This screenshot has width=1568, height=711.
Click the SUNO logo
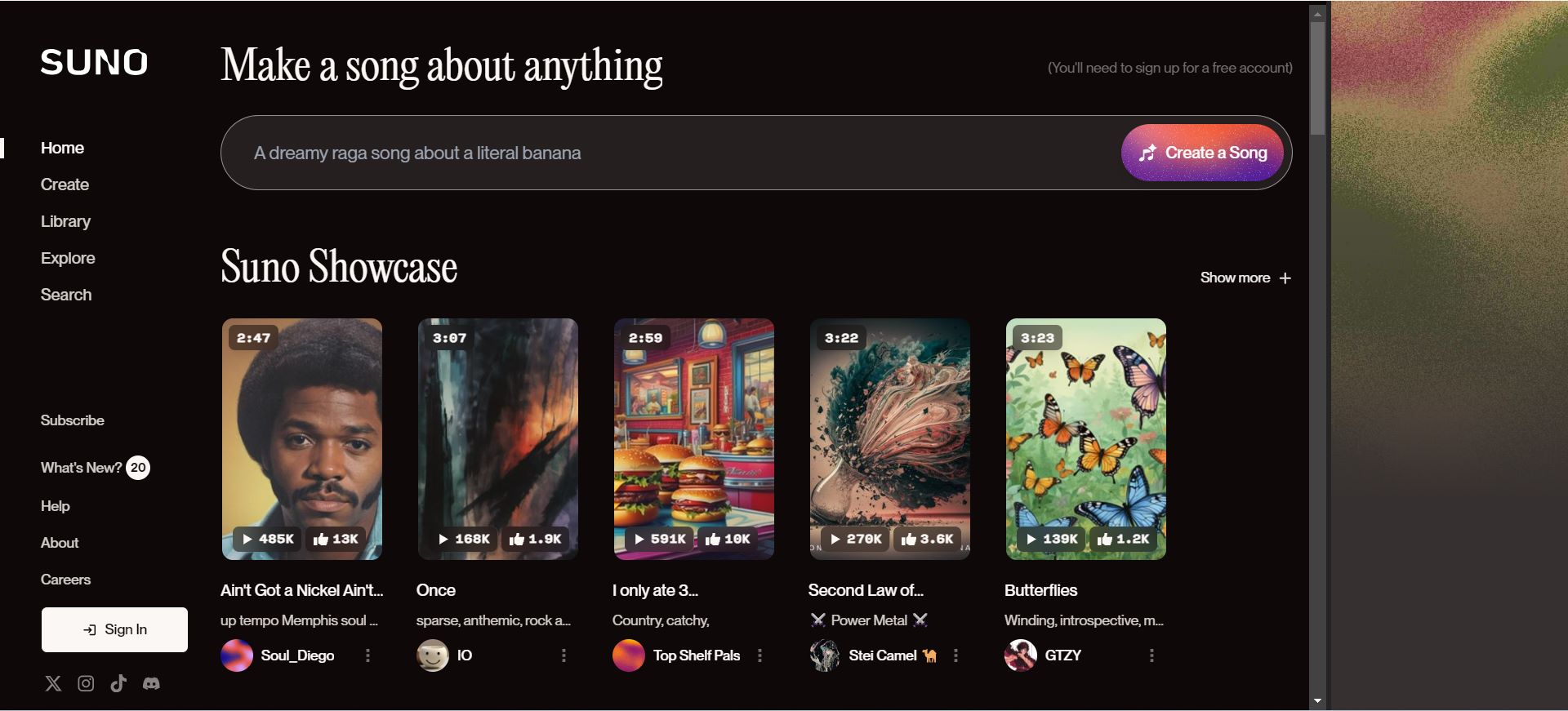click(94, 62)
